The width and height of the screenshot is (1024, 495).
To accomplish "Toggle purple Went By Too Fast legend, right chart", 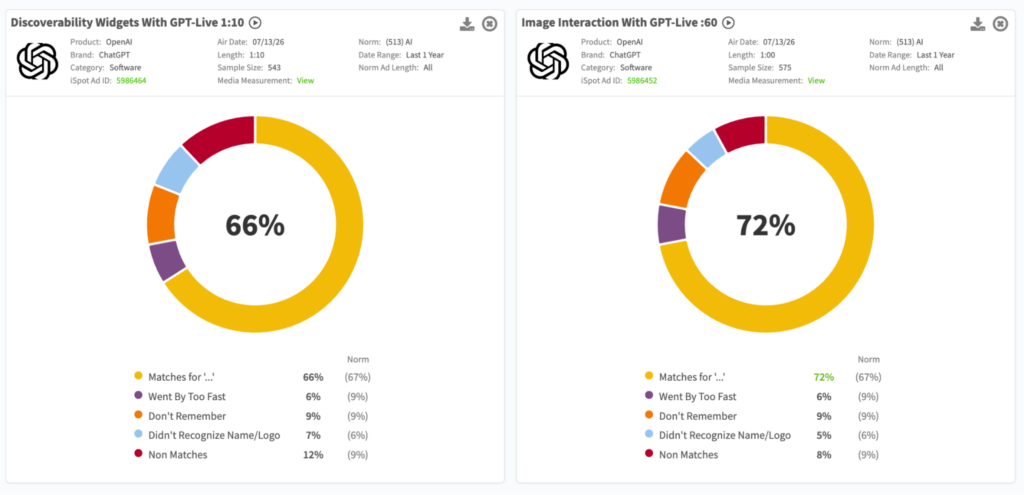I will (648, 396).
